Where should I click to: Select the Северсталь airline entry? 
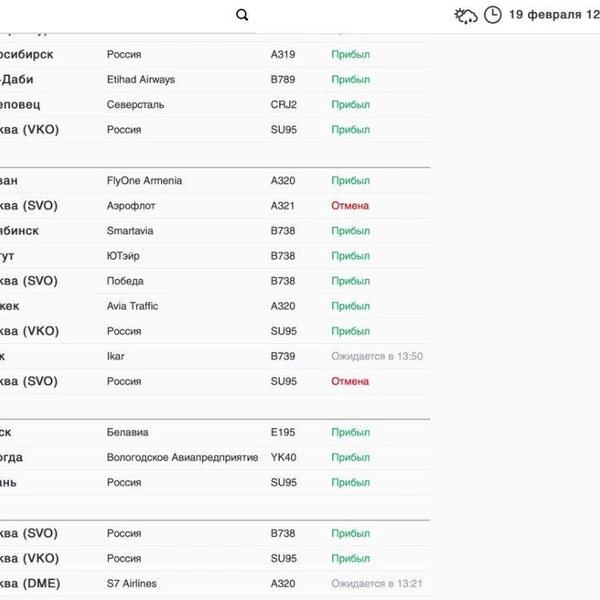click(135, 104)
